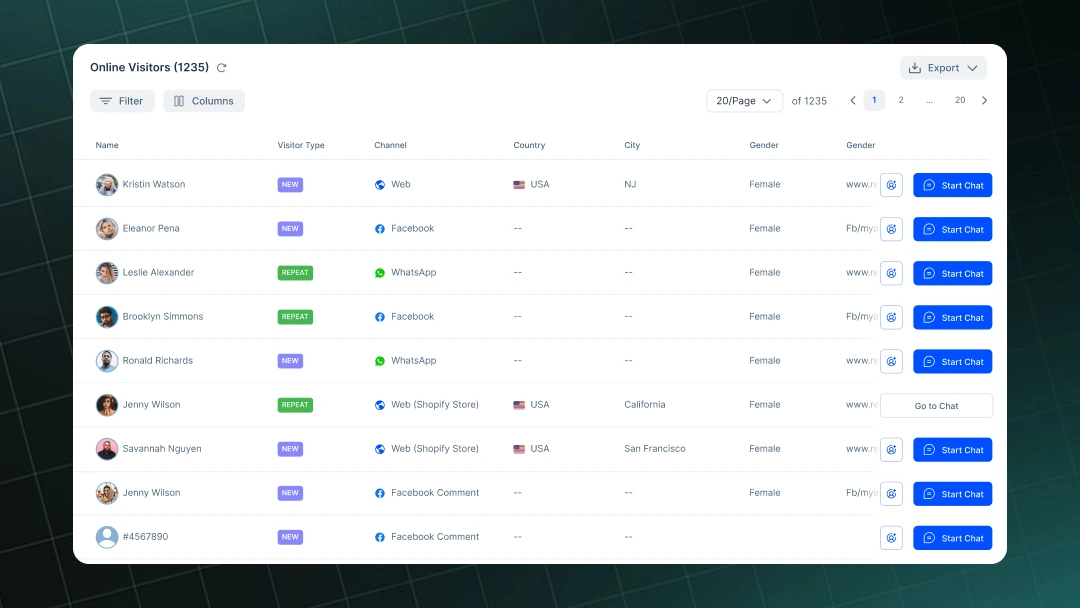The height and width of the screenshot is (608, 1080).
Task: Click the WhatsApp icon in Ronald Richards's row
Action: (380, 361)
